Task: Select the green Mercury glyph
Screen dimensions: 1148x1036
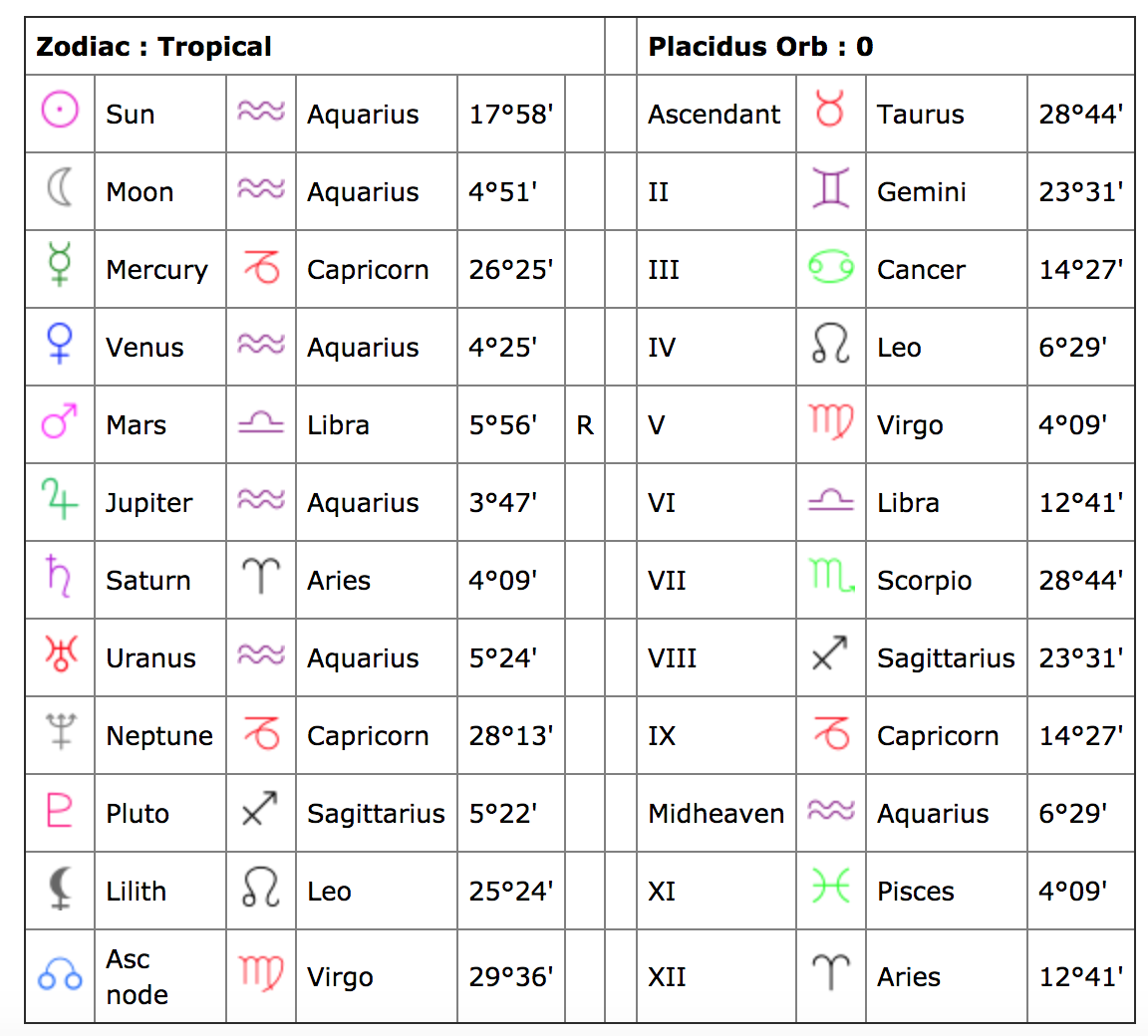Action: [60, 264]
